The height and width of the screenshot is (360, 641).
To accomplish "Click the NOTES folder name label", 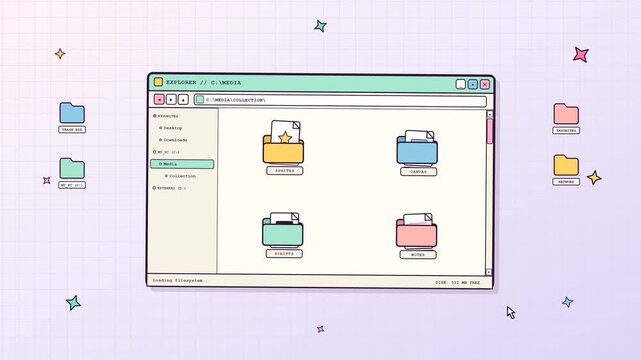I will click(417, 255).
